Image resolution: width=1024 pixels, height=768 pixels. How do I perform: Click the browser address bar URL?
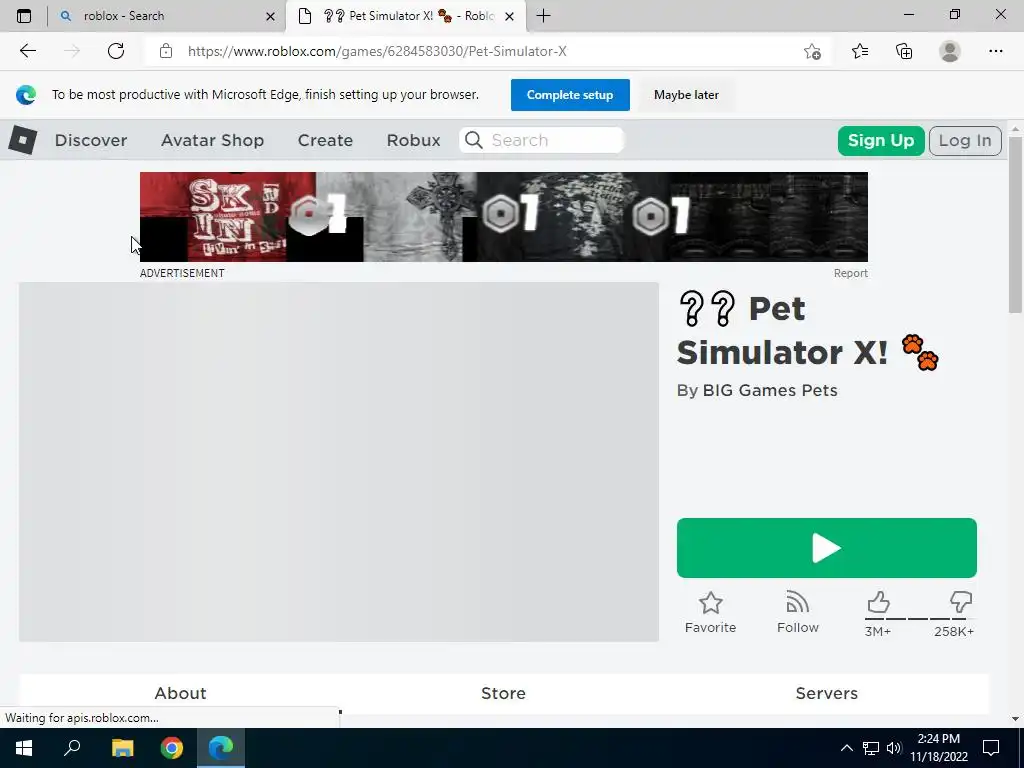click(377, 51)
